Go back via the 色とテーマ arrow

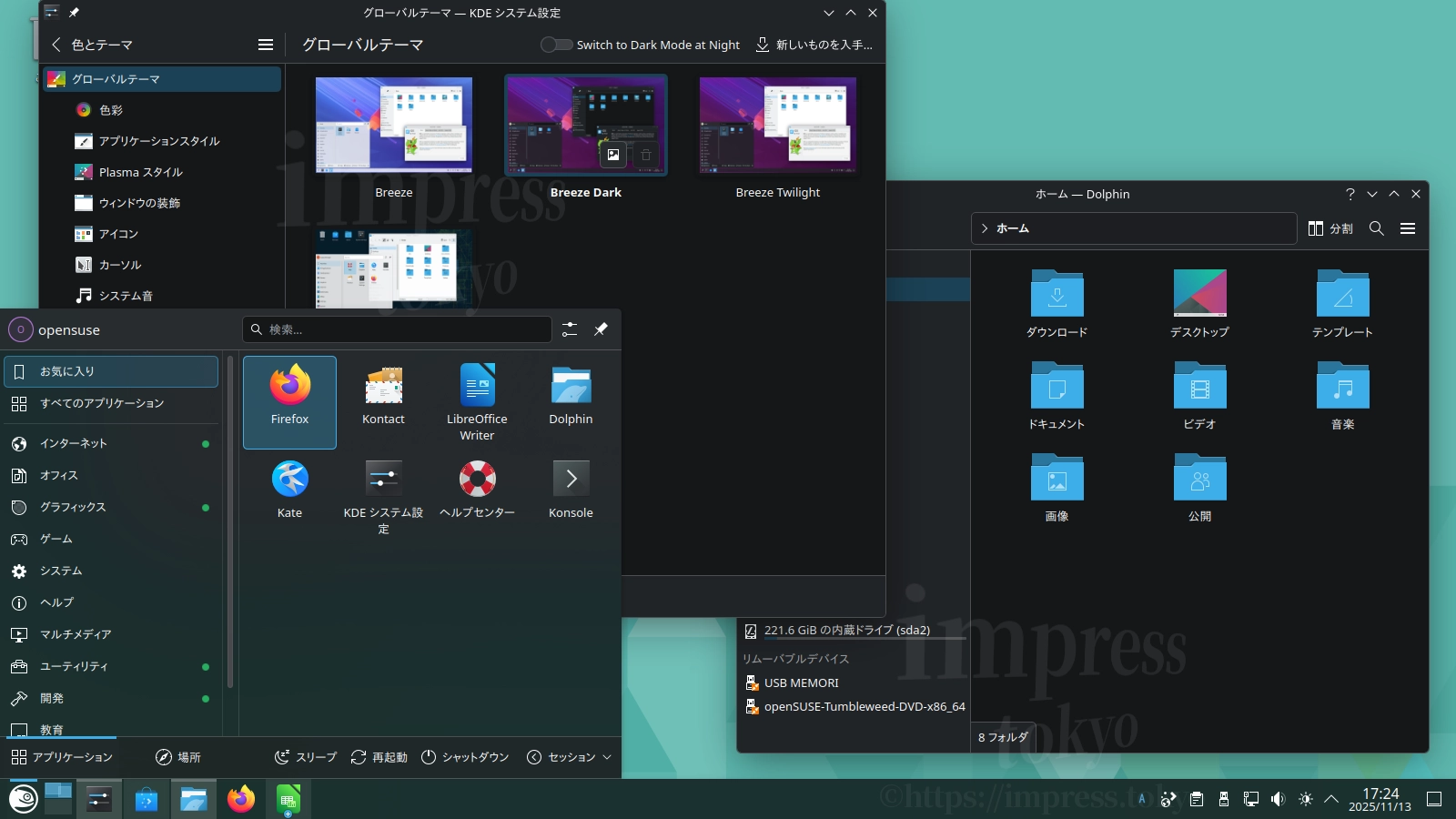coord(56,45)
